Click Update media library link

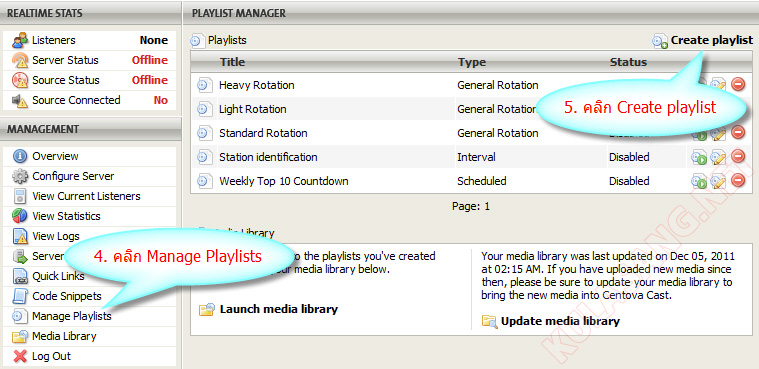(560, 321)
